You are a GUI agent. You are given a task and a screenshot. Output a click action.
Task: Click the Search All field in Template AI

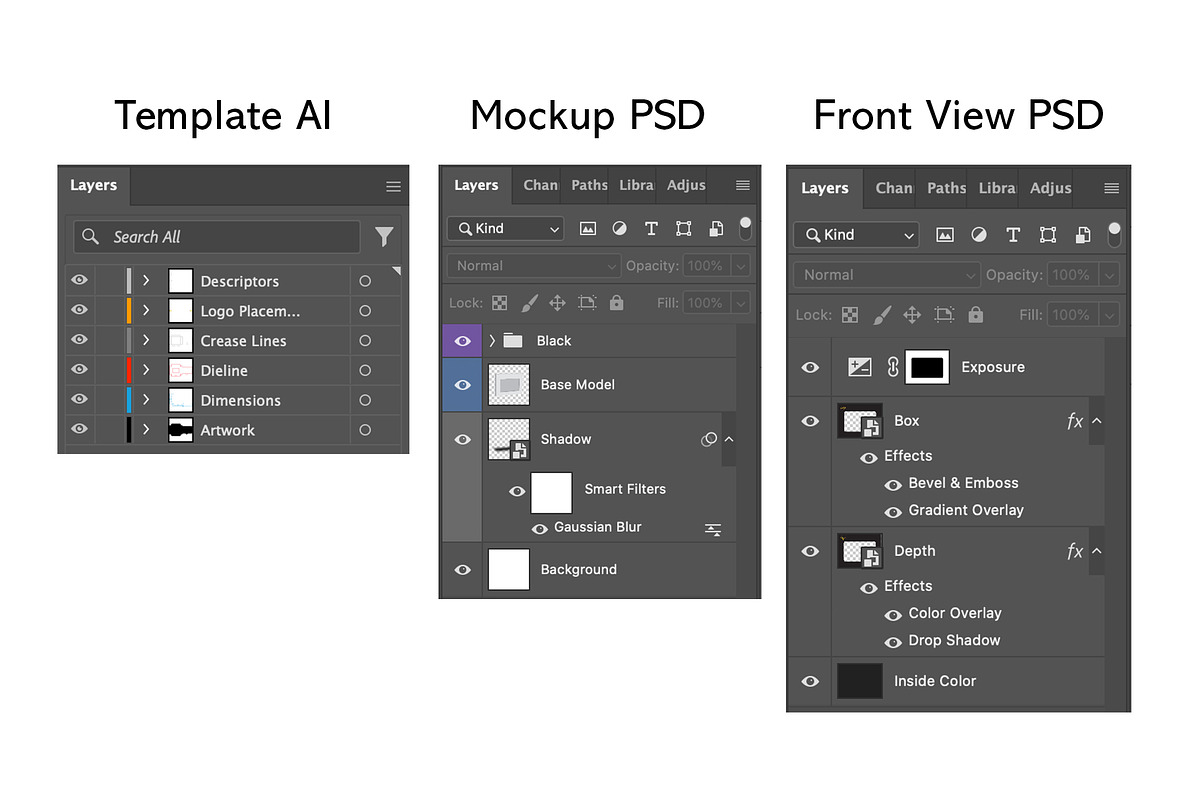(x=217, y=237)
